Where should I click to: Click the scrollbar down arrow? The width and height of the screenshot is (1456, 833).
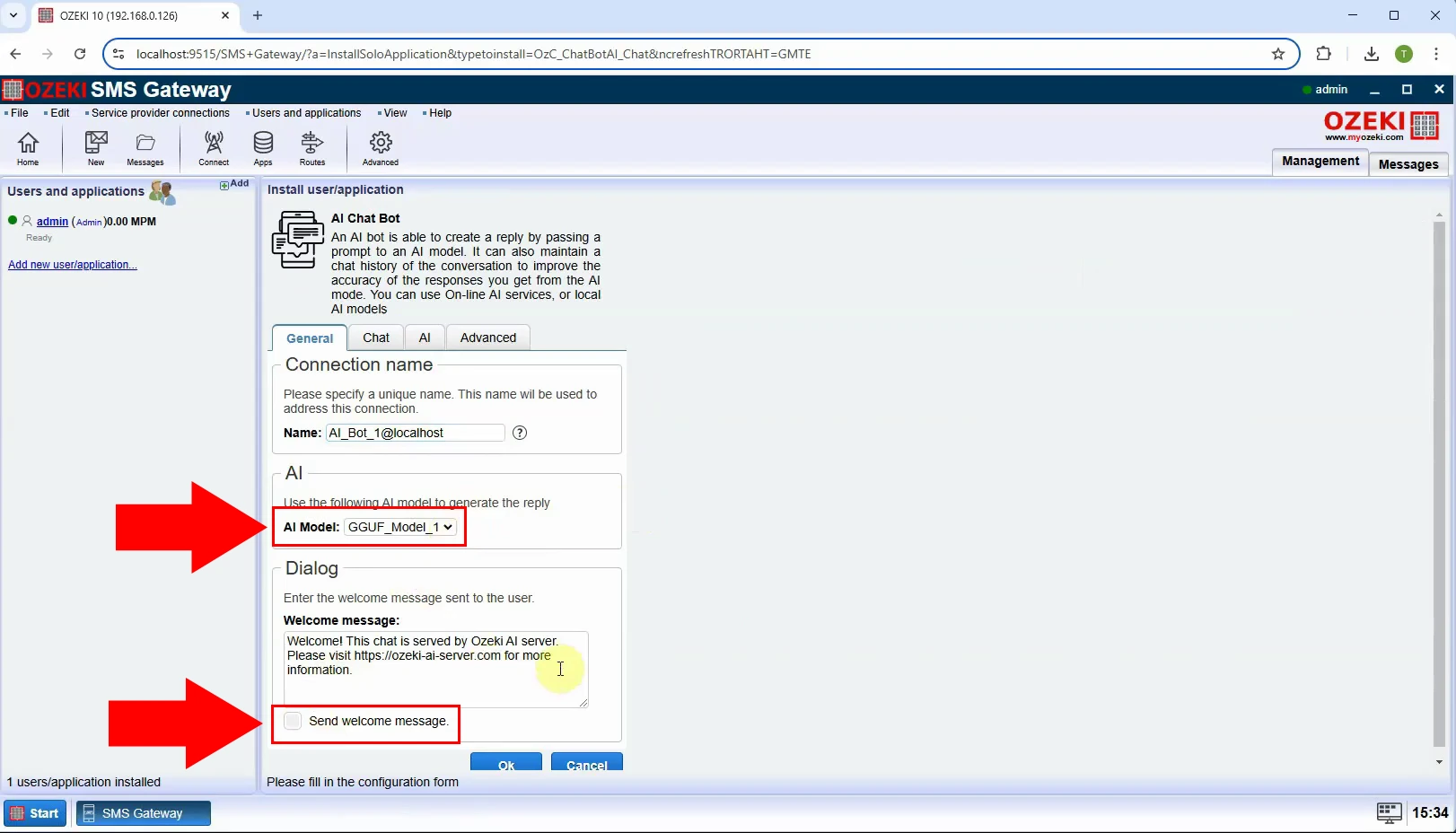[x=1439, y=762]
